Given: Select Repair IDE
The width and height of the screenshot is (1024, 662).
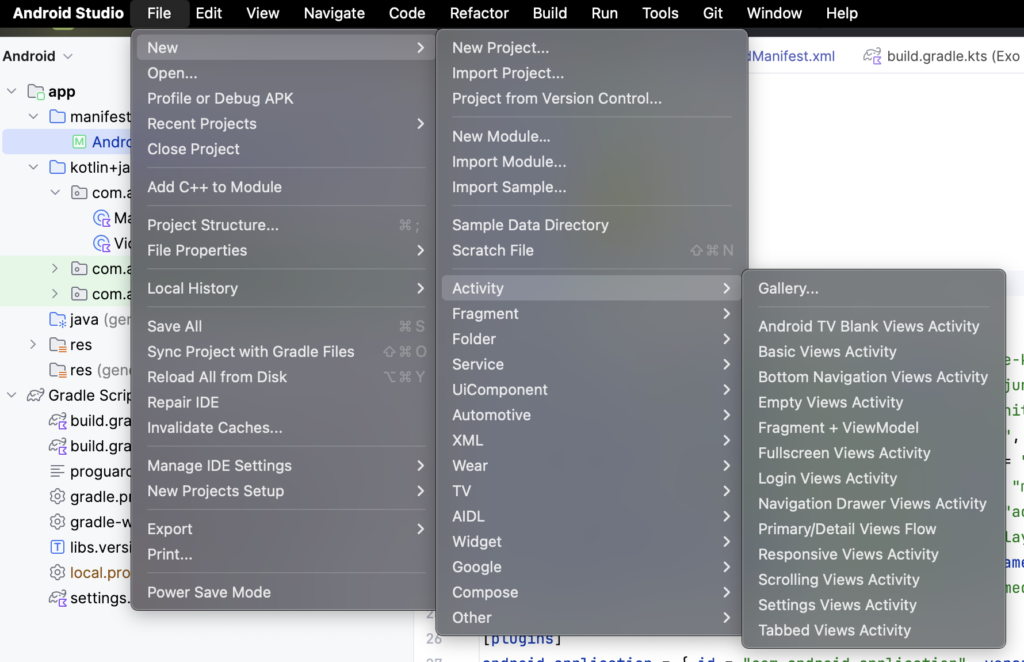Looking at the screenshot, I should (285, 402).
